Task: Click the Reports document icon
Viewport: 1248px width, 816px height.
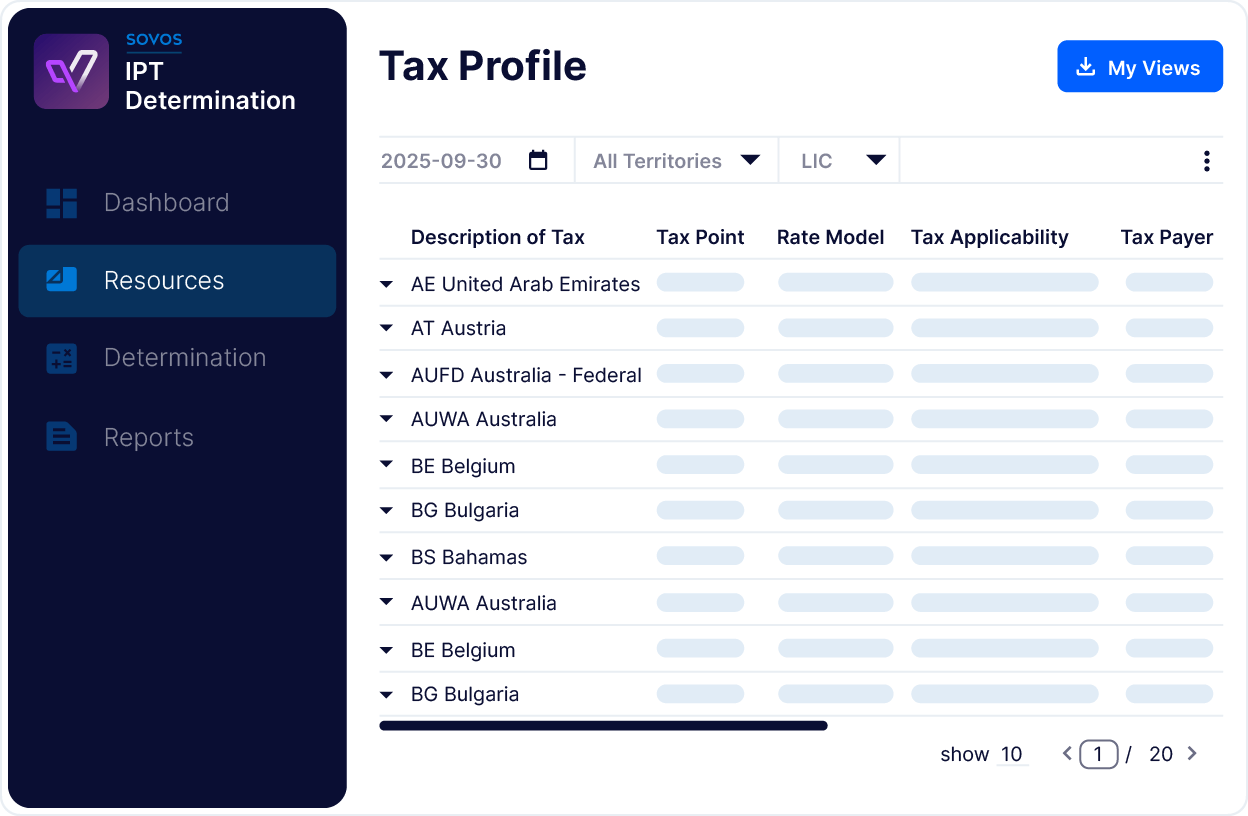Action: [x=62, y=437]
